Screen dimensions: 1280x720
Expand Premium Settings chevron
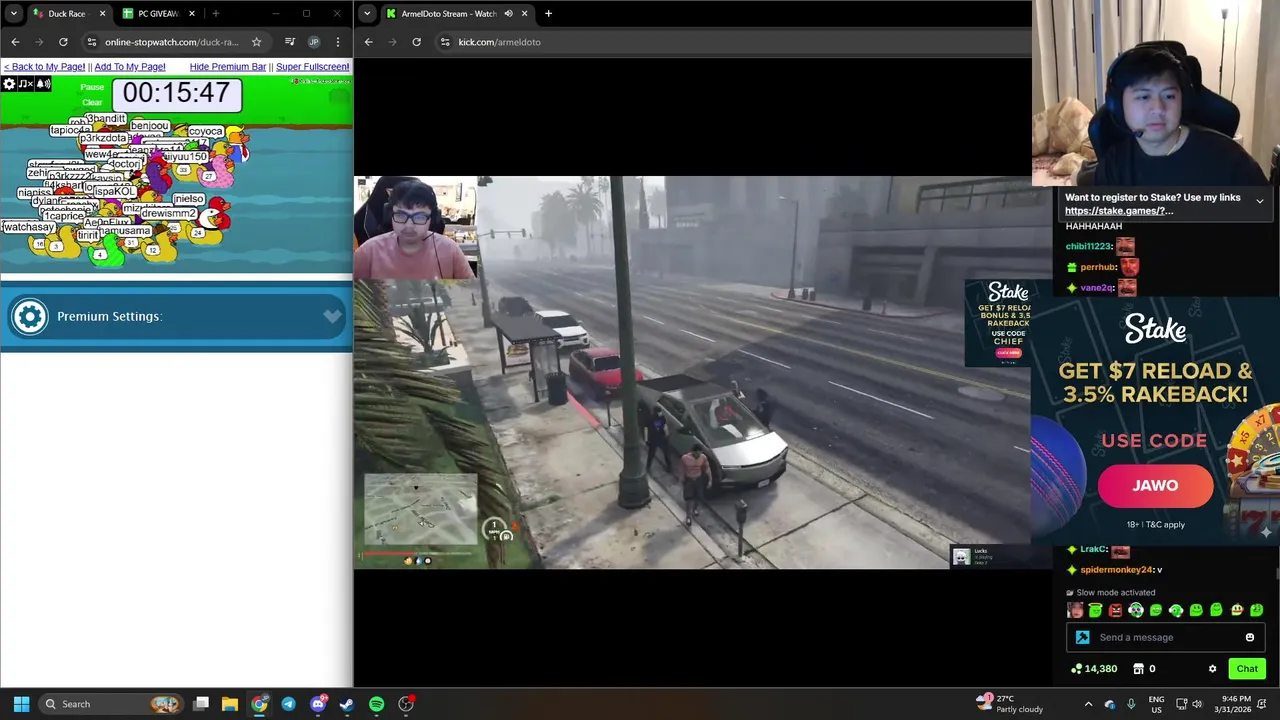(332, 316)
